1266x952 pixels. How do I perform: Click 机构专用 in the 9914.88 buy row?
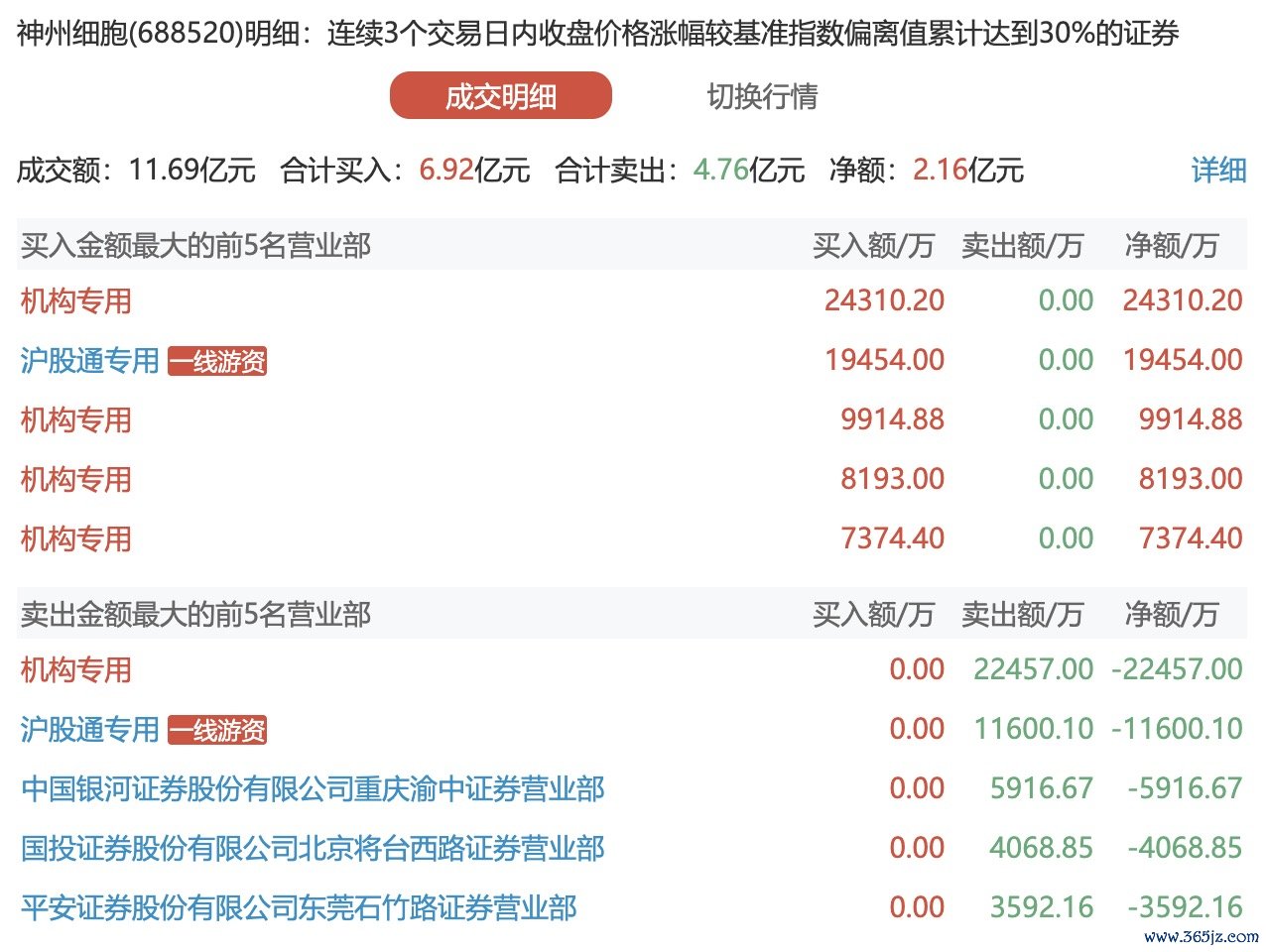(76, 420)
